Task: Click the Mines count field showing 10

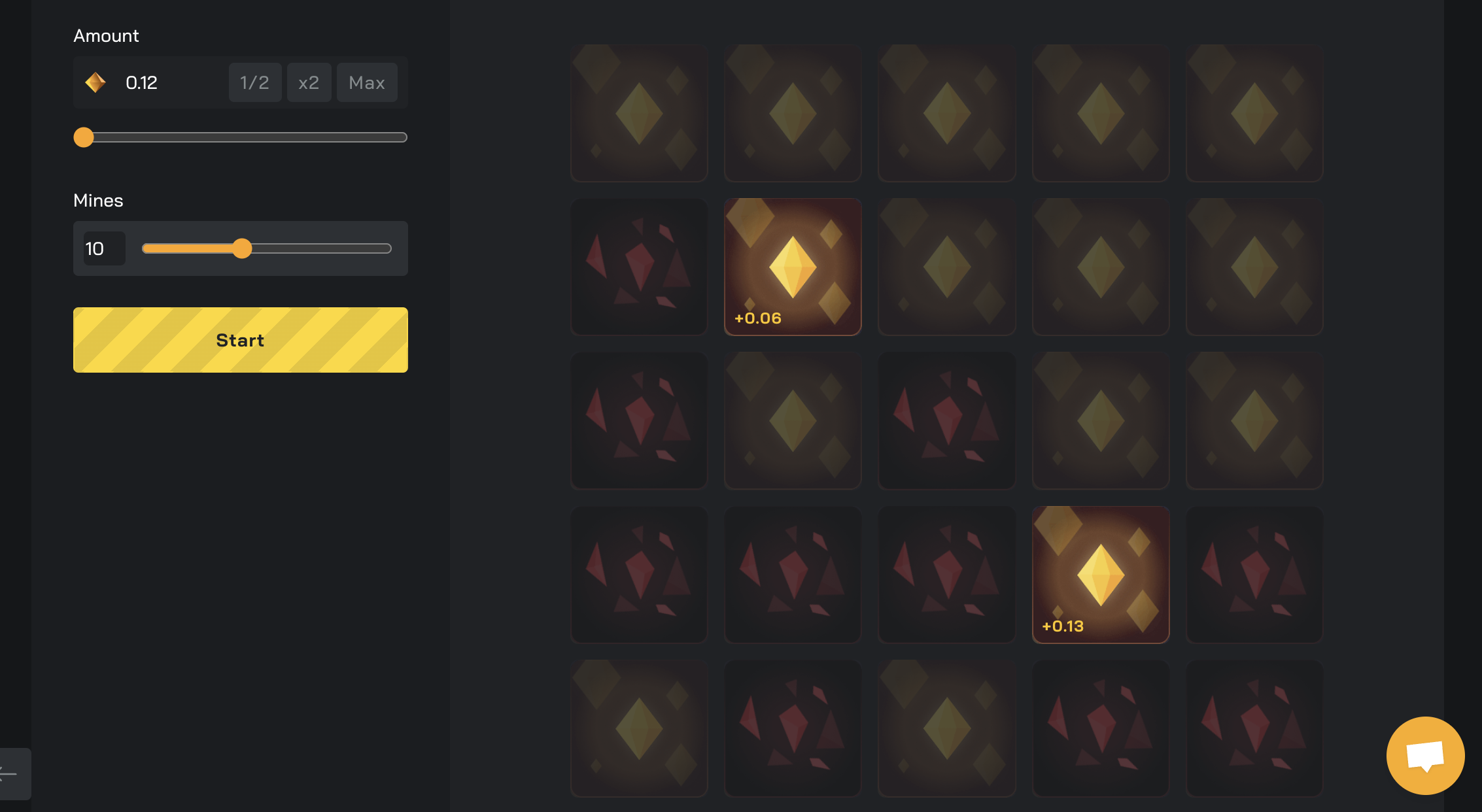Action: click(x=104, y=248)
